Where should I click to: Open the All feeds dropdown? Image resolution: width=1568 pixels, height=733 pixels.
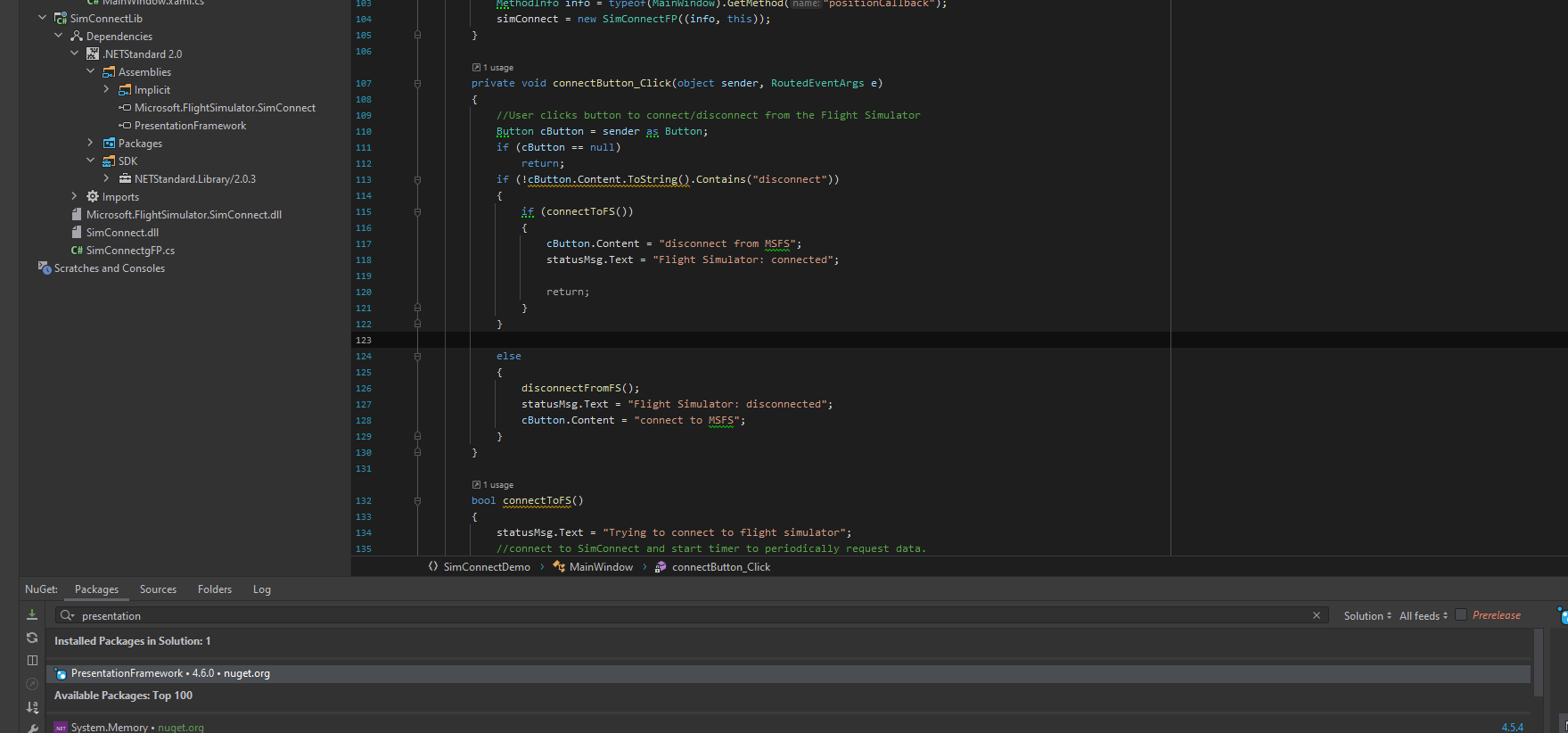(1423, 616)
